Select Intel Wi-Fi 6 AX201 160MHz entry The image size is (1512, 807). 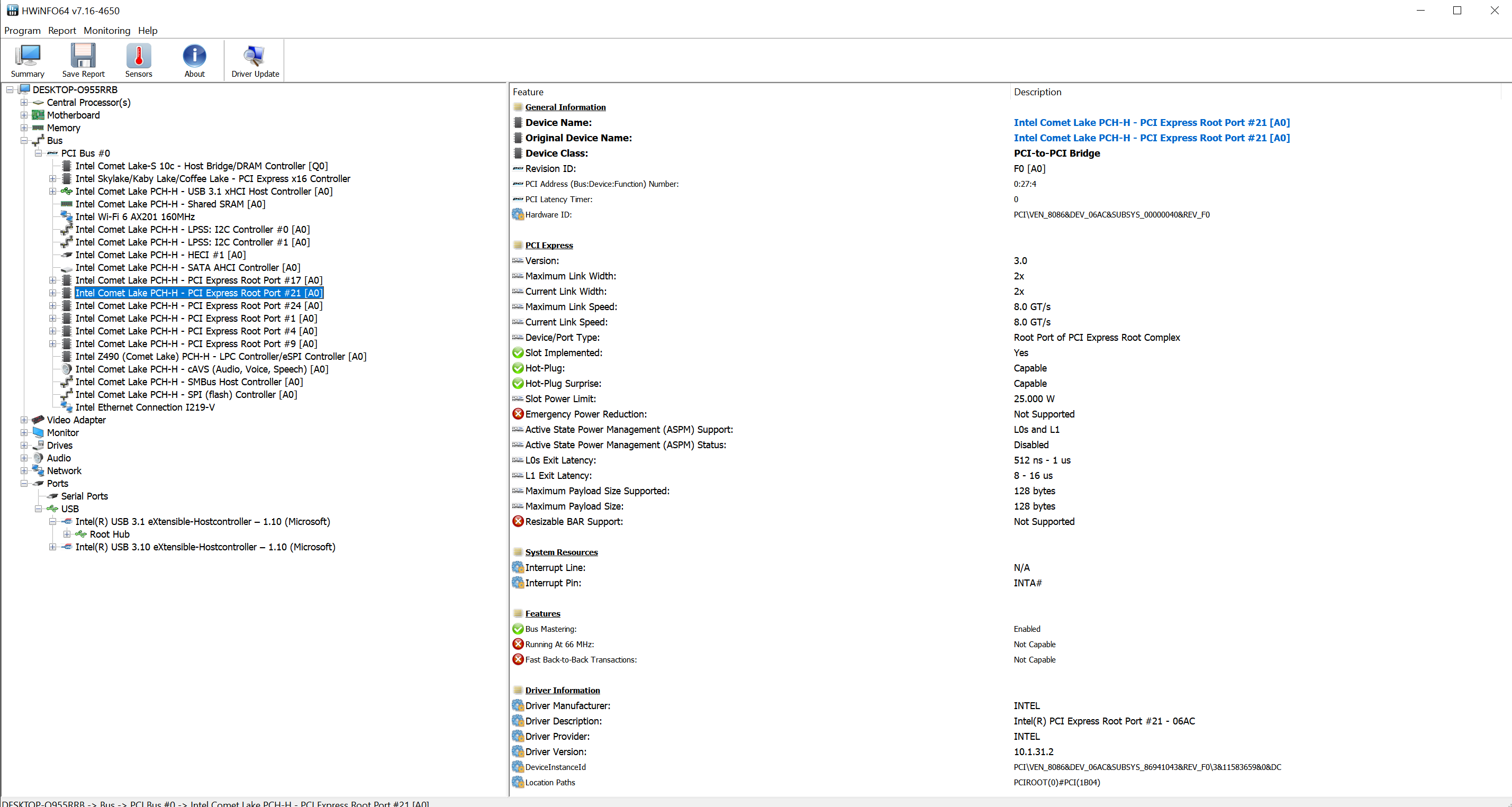[x=135, y=216]
